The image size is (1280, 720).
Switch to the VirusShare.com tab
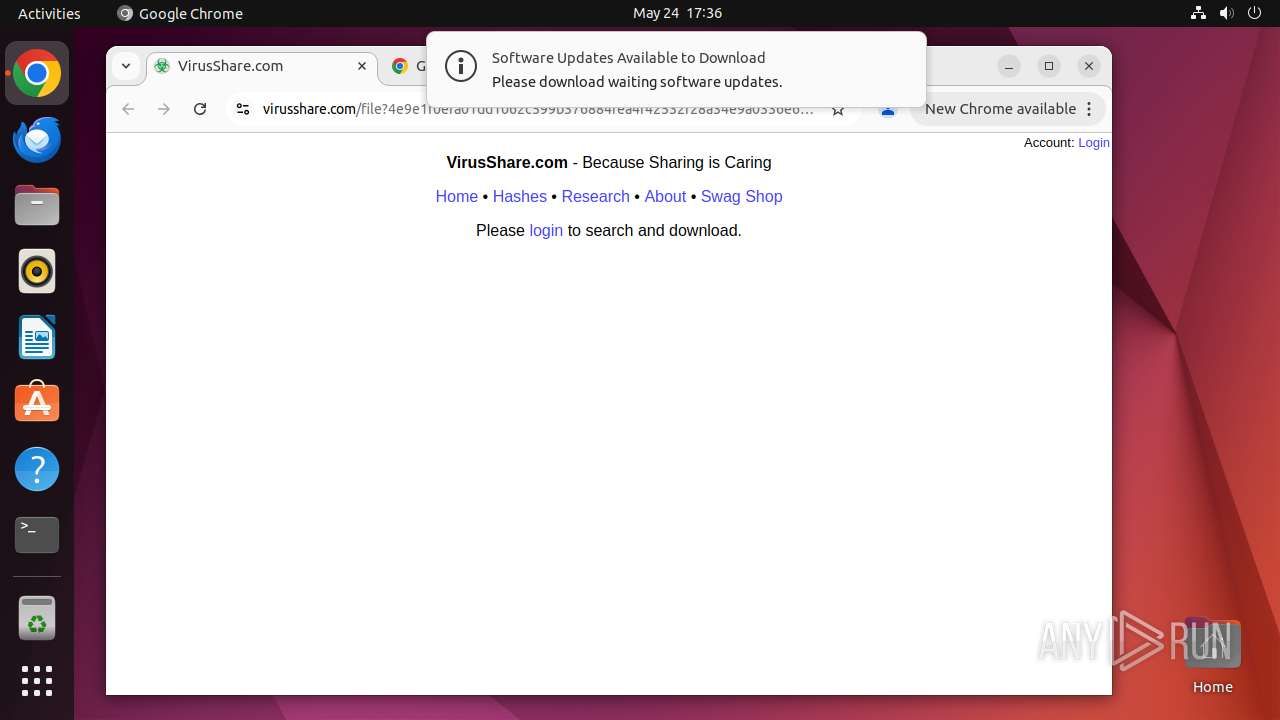(262, 66)
